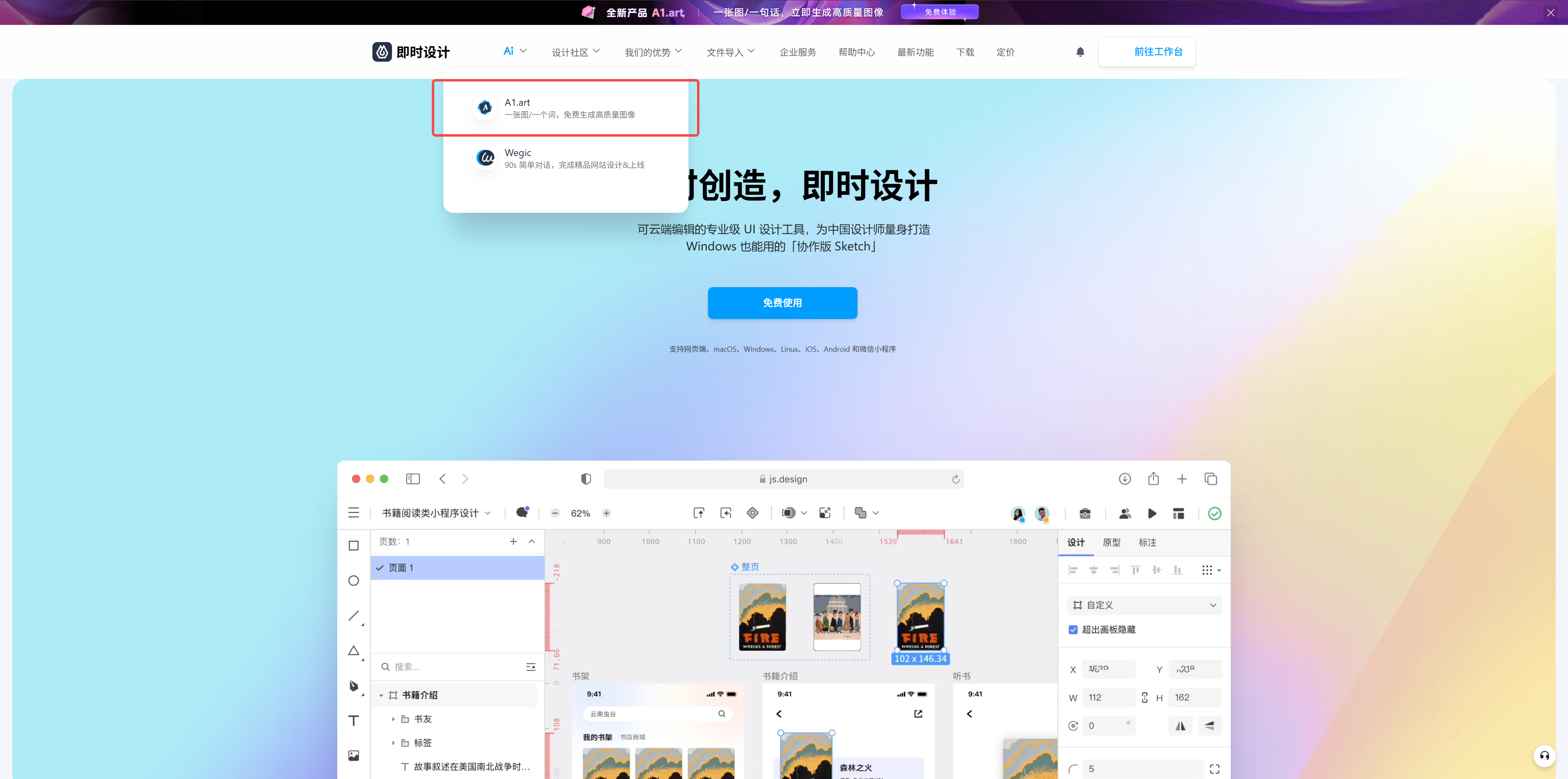Select the Pen tool in mockup toolbar
Viewport: 1568px width, 779px height.
point(354,686)
